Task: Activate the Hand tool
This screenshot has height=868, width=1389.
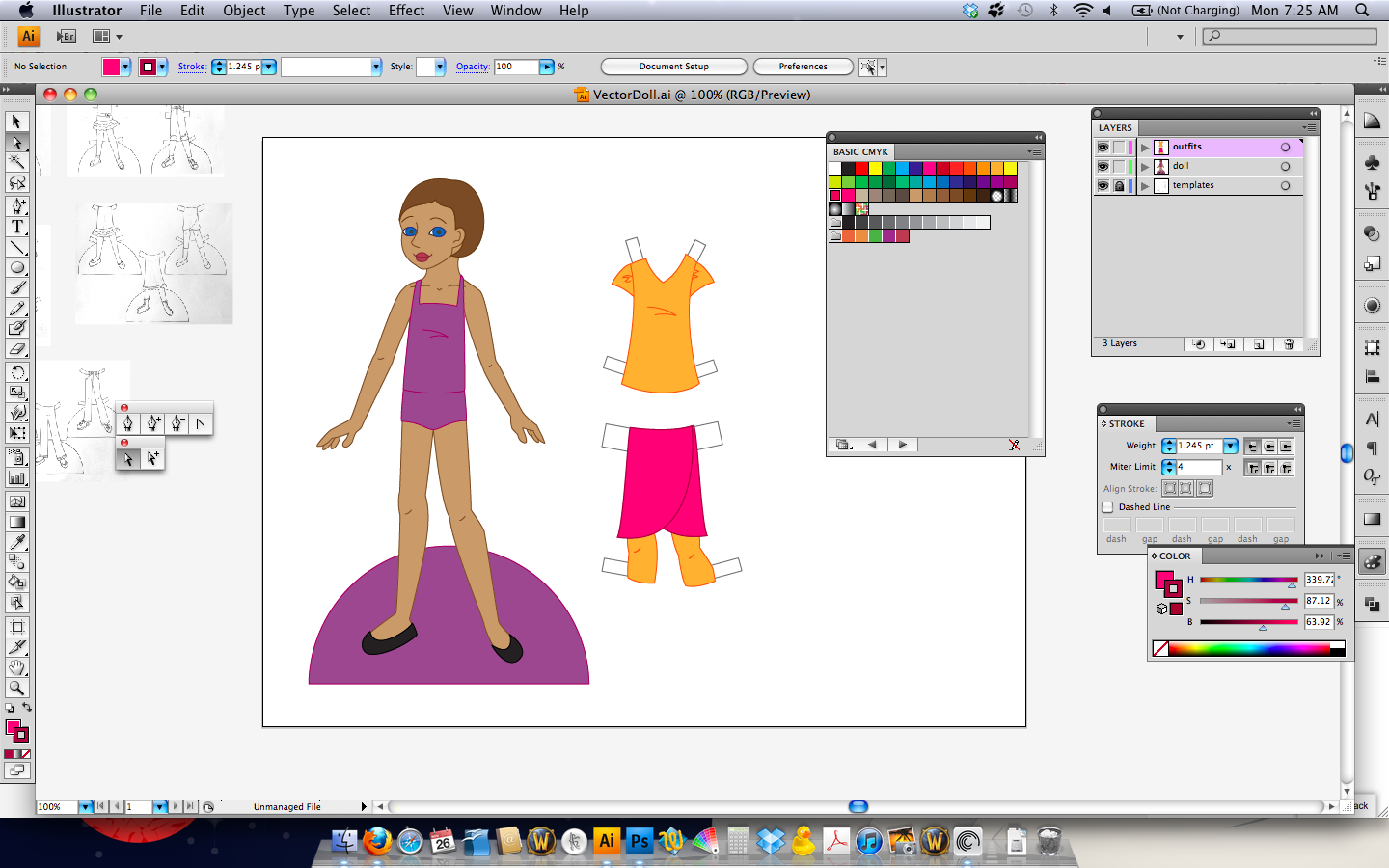Action: [x=15, y=665]
